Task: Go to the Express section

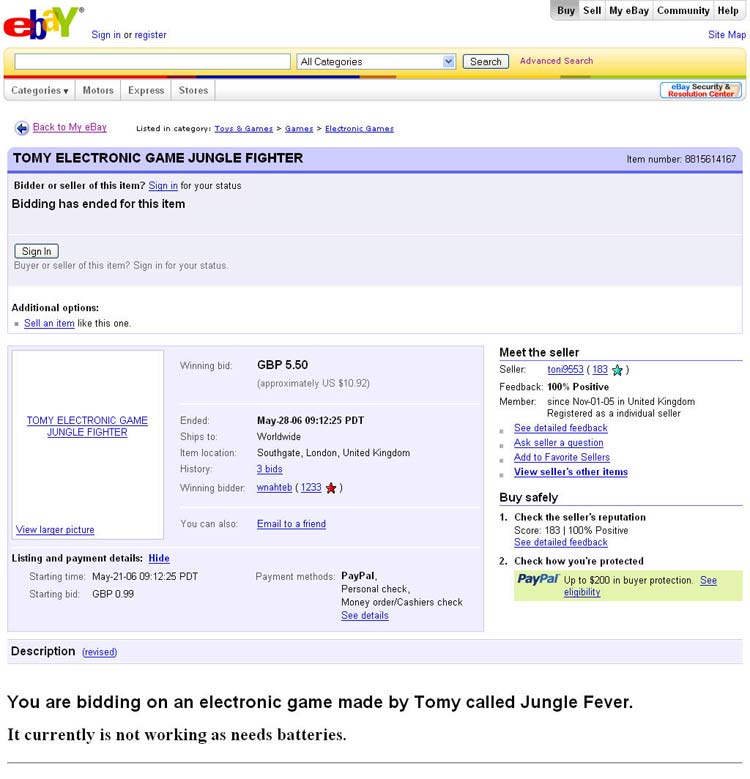Action: coord(146,90)
